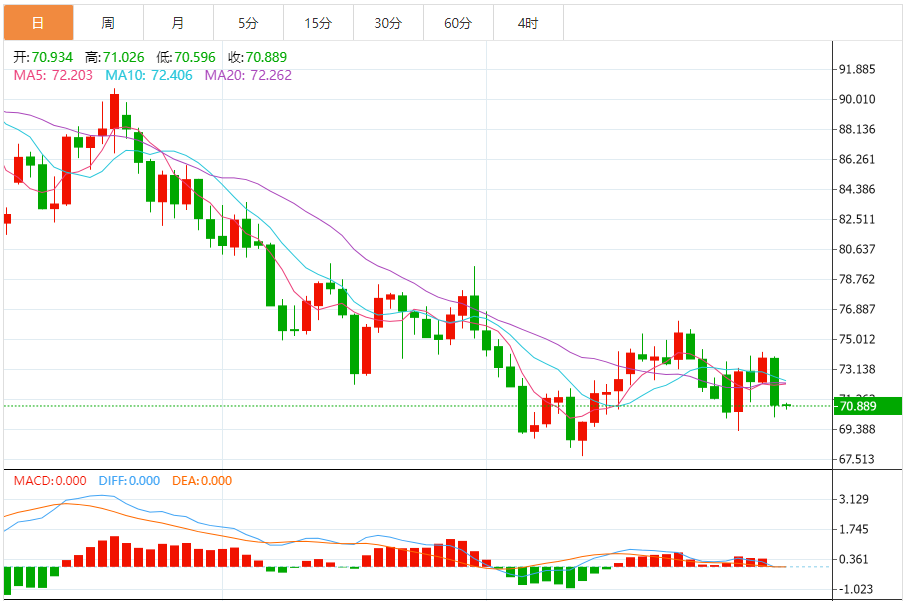Click the -1.023 MACD axis label
The width and height of the screenshot is (910, 601).
coord(855,589)
